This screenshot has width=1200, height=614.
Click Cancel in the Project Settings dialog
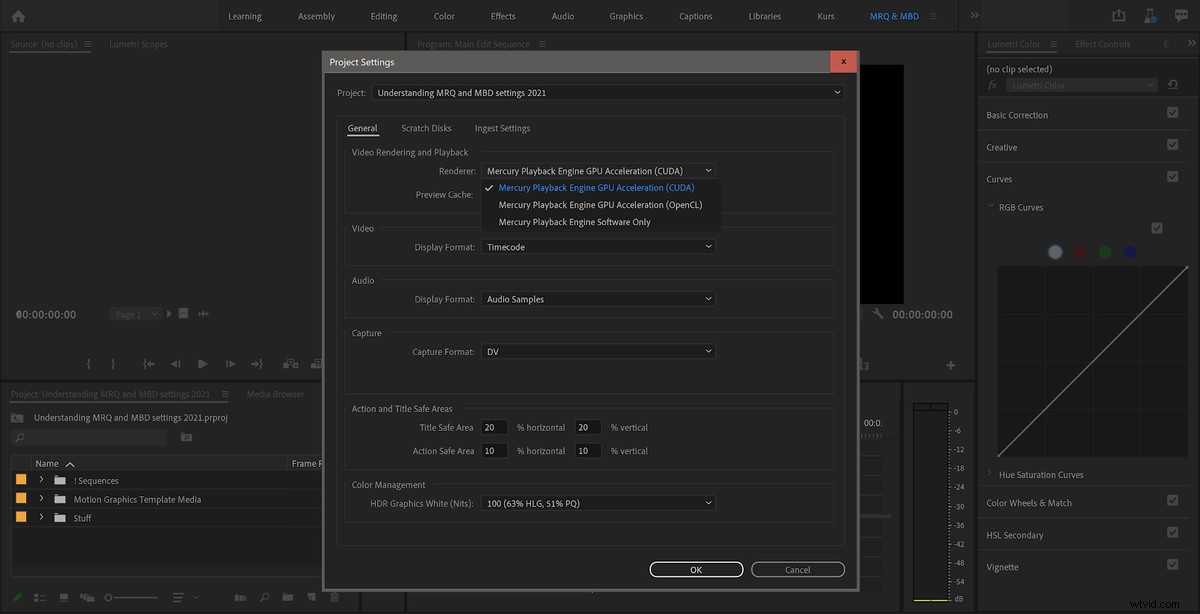[x=797, y=569]
